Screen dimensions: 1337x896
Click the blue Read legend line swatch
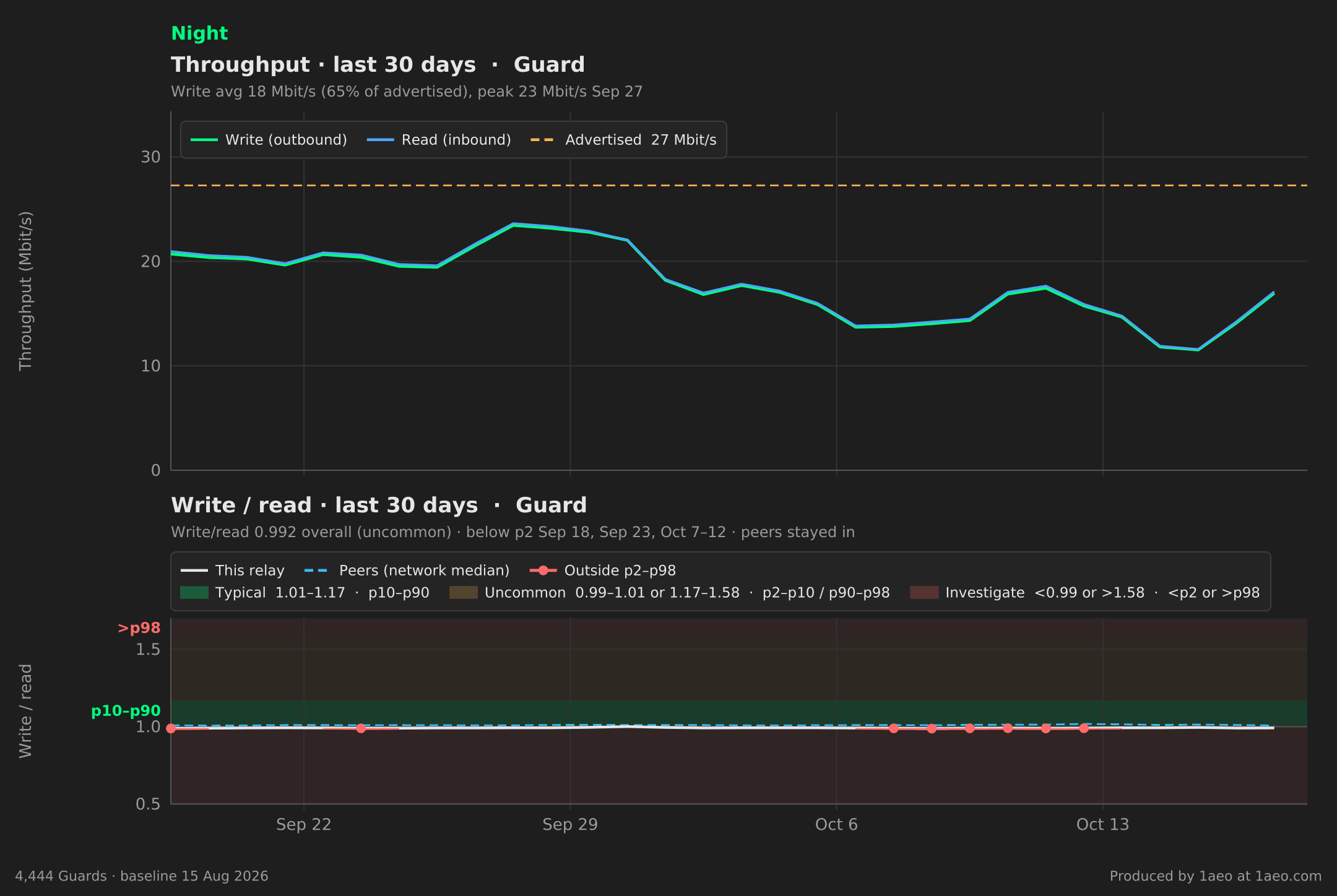381,140
